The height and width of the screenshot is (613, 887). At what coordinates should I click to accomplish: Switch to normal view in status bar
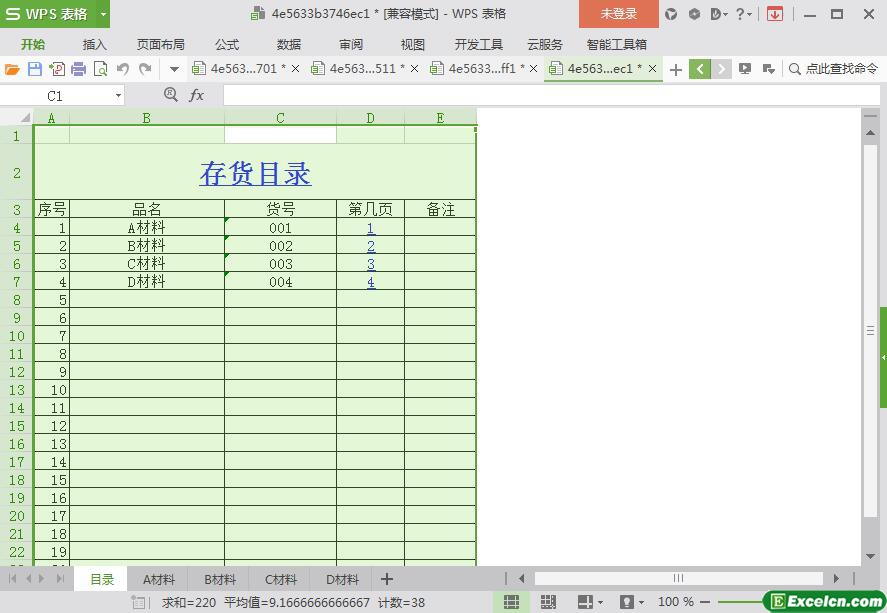(x=511, y=602)
